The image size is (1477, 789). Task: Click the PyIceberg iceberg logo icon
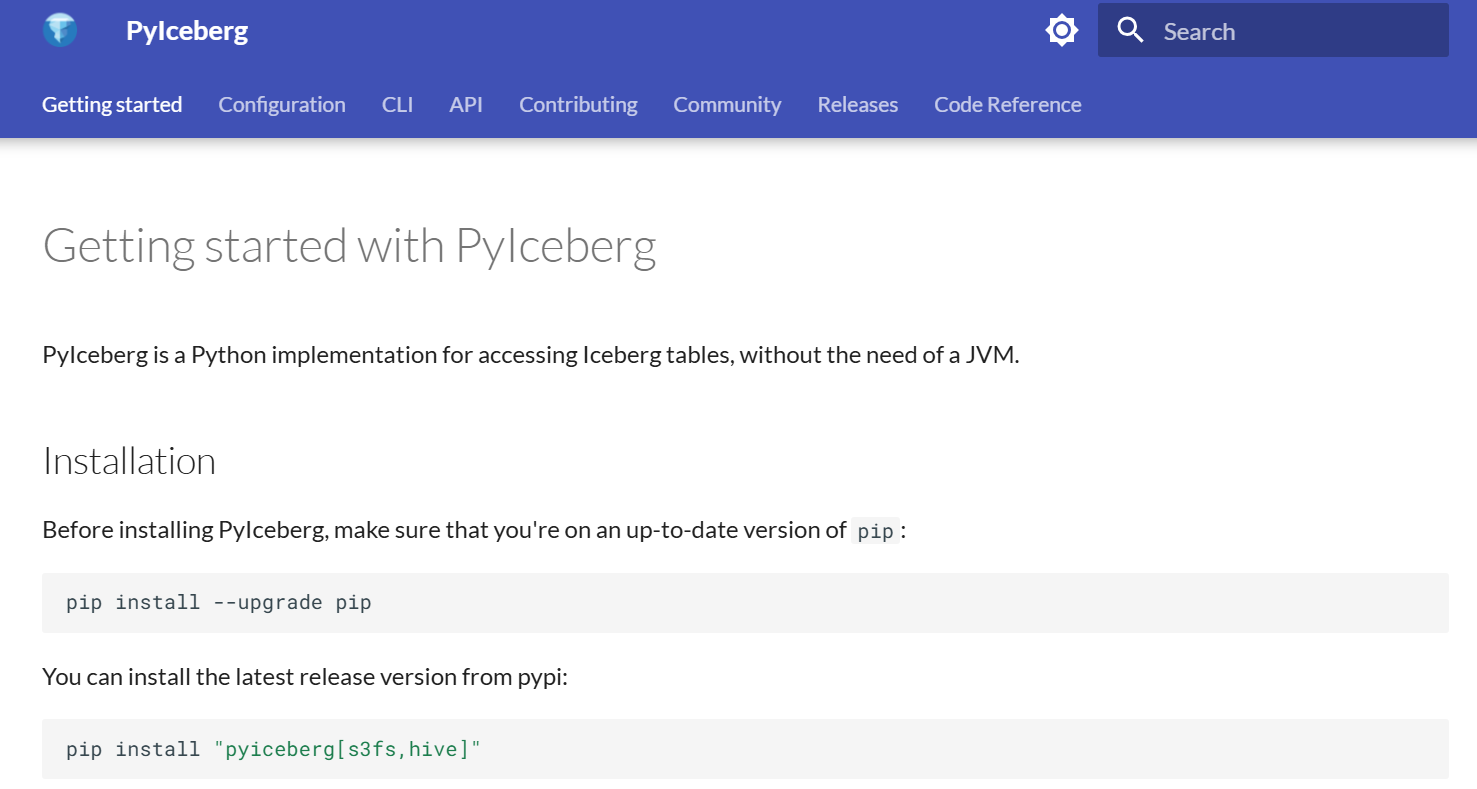(60, 30)
